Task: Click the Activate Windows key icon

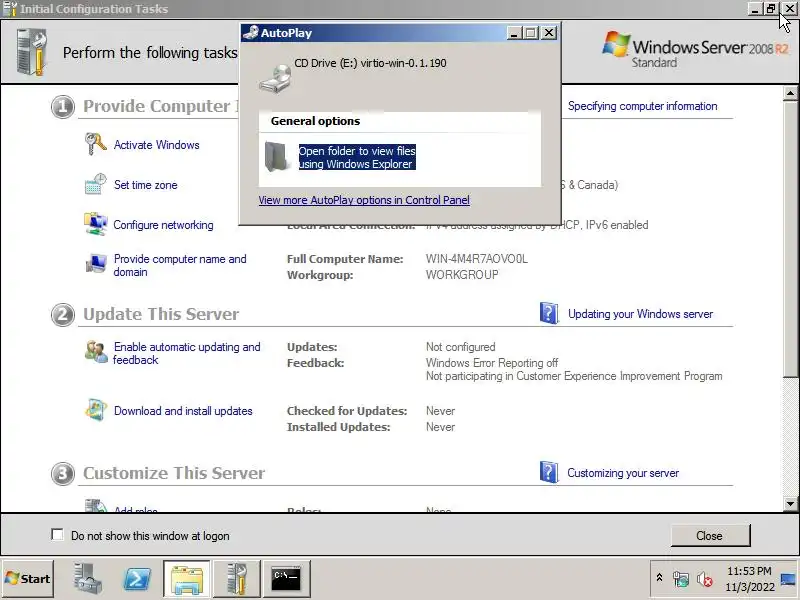Action: [95, 143]
